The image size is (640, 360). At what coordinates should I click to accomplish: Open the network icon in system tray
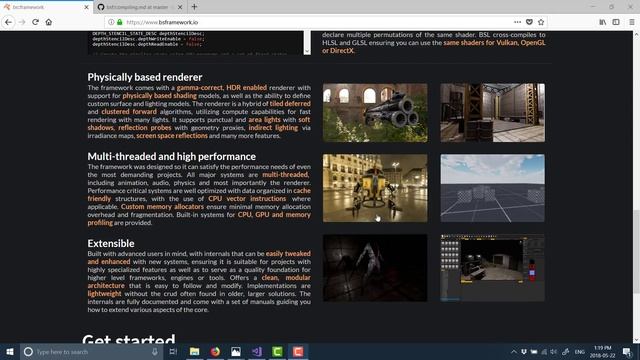coord(544,352)
